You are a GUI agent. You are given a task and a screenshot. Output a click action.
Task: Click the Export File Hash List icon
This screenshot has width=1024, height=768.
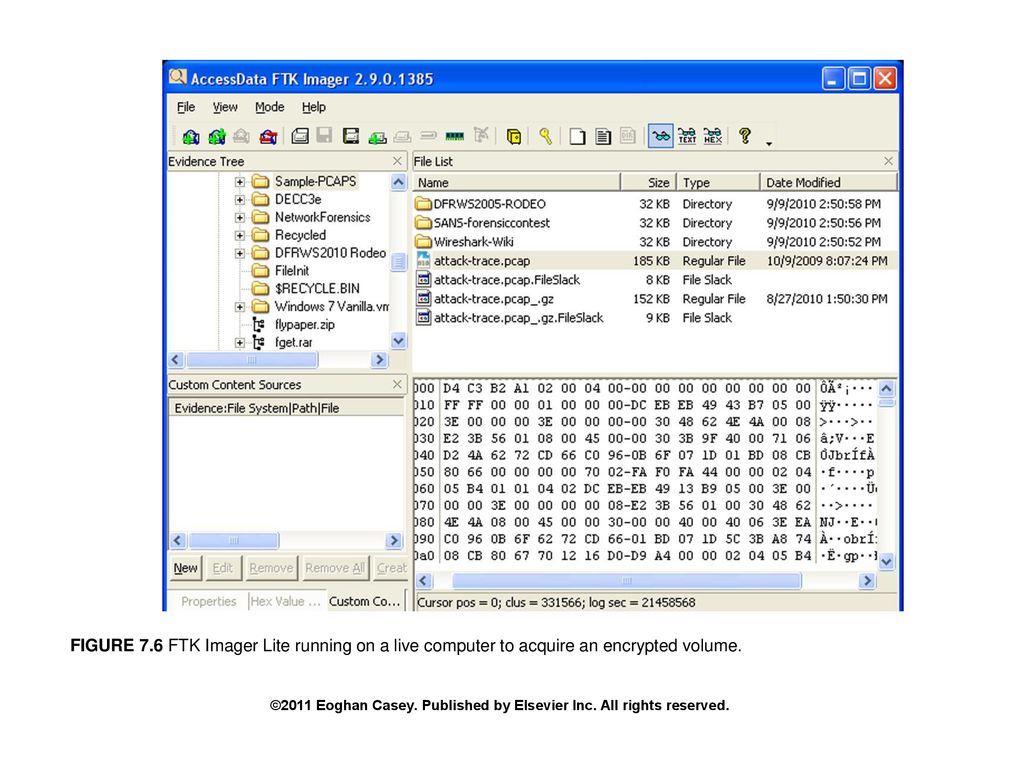click(603, 136)
